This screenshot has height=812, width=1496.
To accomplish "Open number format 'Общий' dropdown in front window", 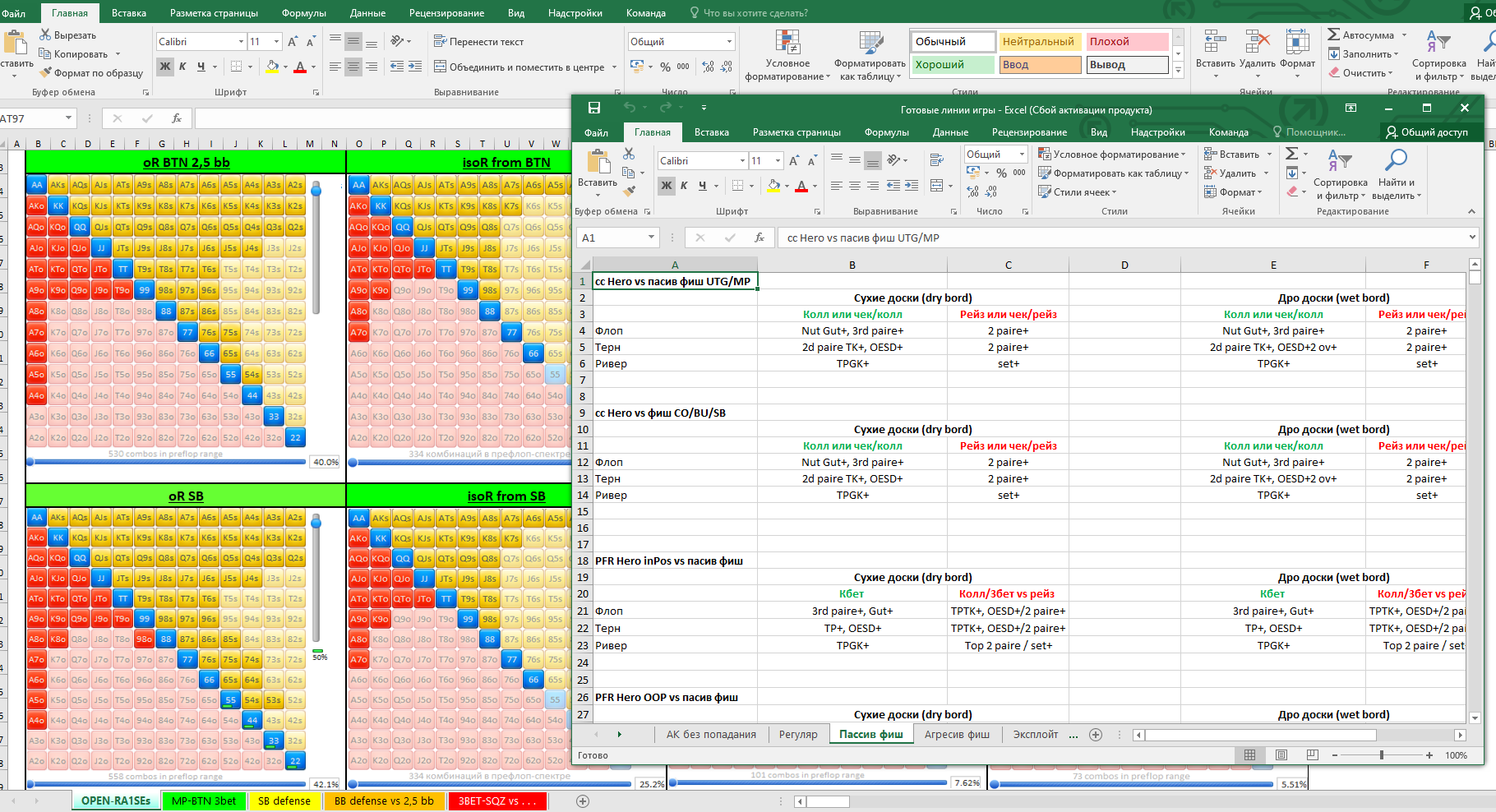I will coord(1022,154).
